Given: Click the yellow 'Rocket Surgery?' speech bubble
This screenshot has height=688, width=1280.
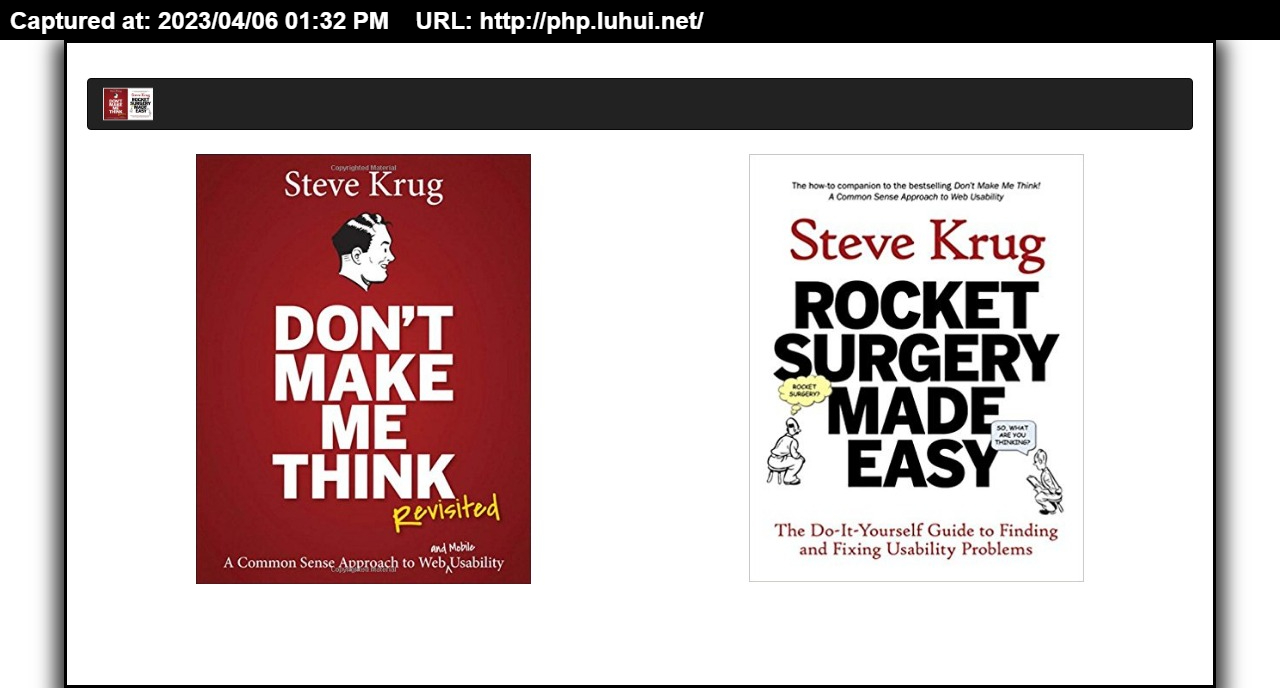Looking at the screenshot, I should (x=805, y=391).
